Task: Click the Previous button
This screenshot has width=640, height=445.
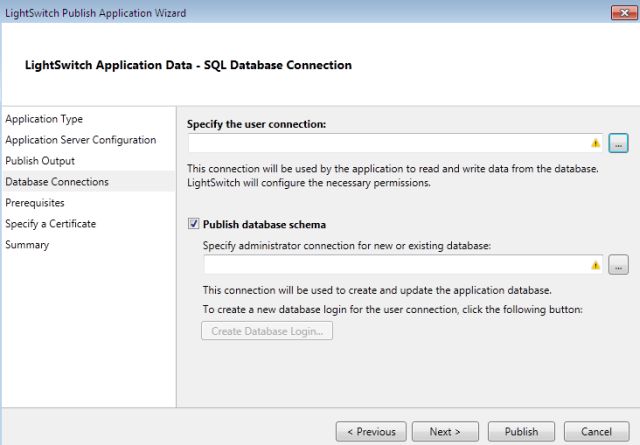Action: tap(371, 432)
